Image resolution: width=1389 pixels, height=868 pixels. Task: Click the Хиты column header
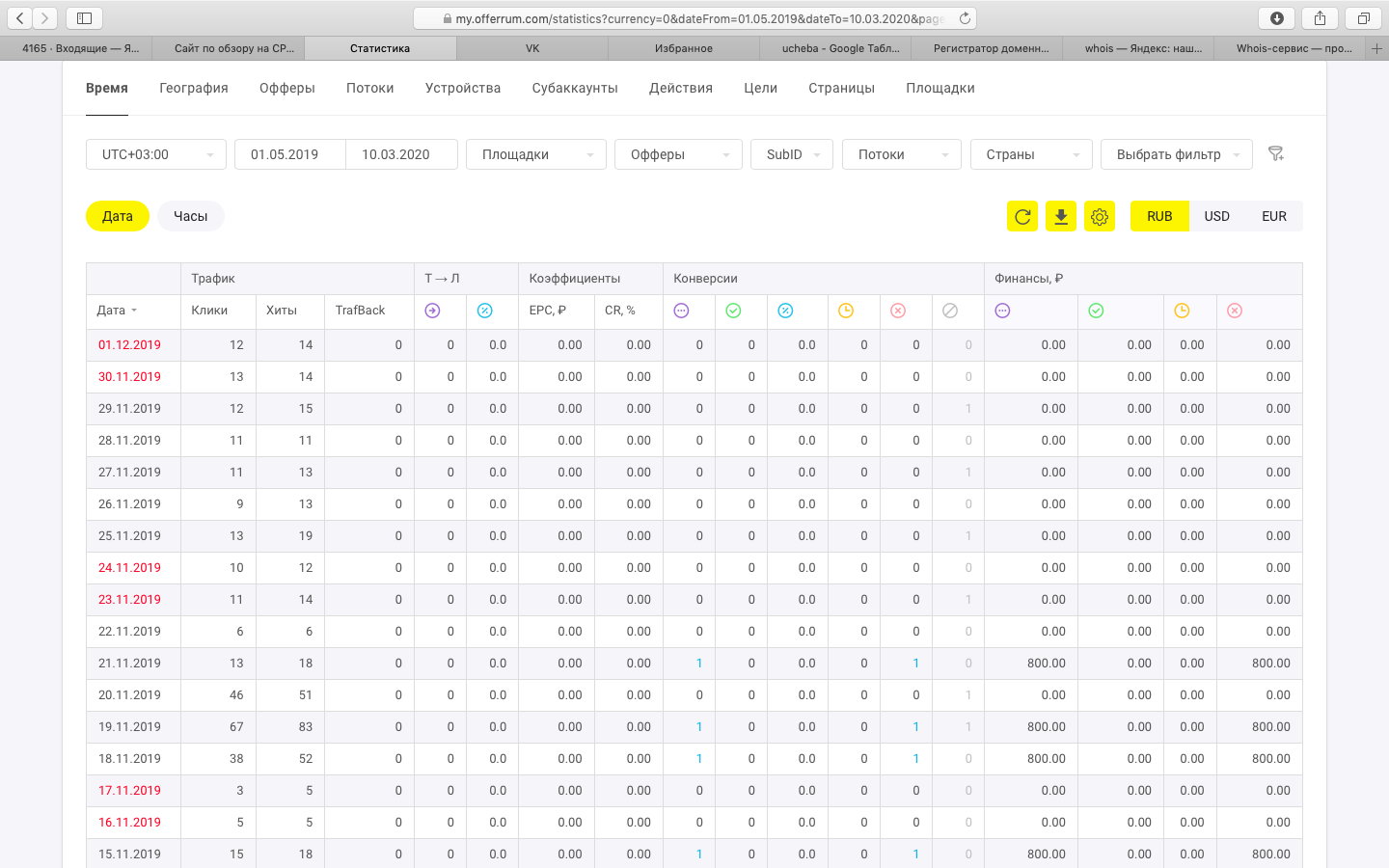[282, 311]
